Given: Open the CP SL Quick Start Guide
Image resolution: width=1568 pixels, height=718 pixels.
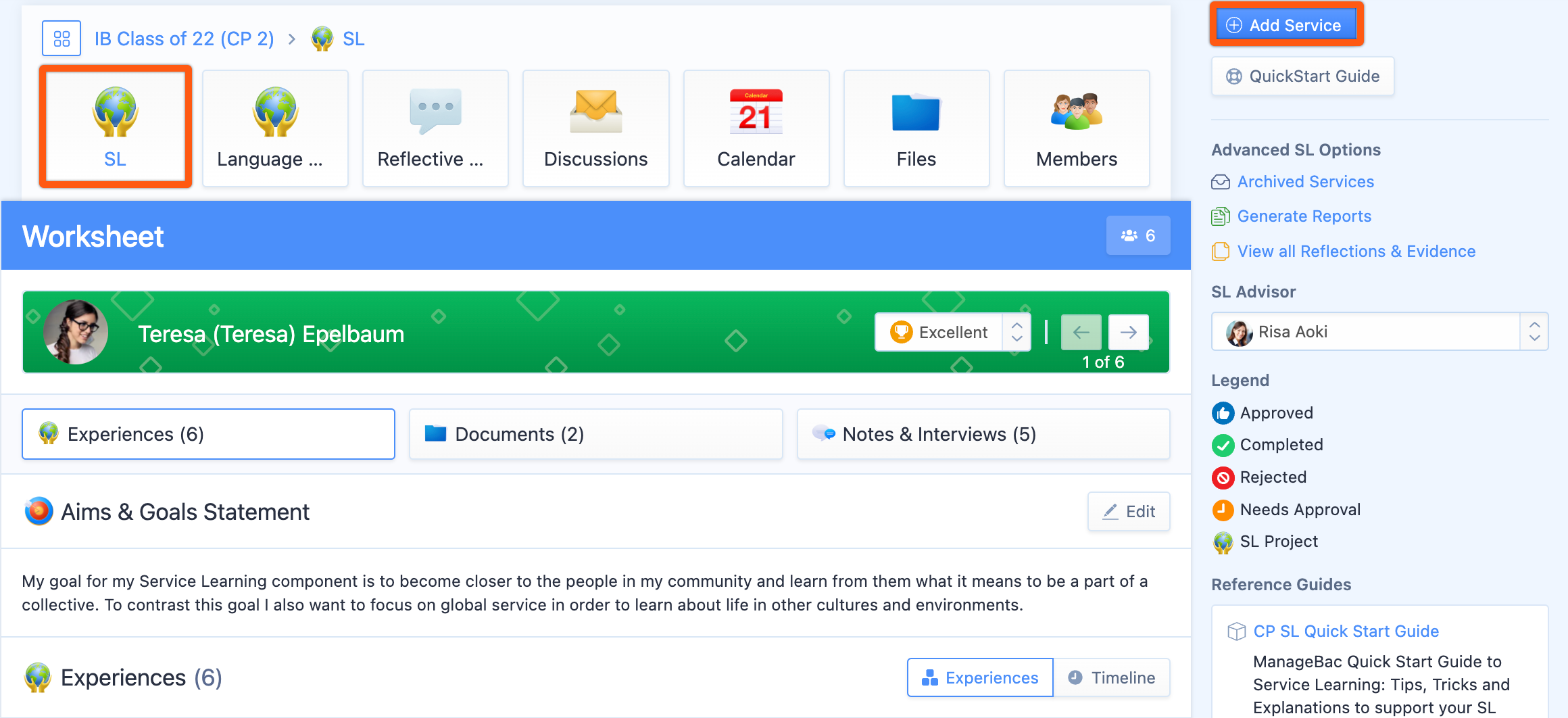Looking at the screenshot, I should (1346, 631).
